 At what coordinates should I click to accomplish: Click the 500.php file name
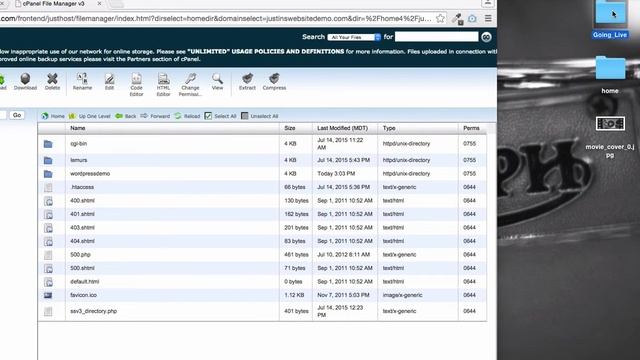point(80,254)
